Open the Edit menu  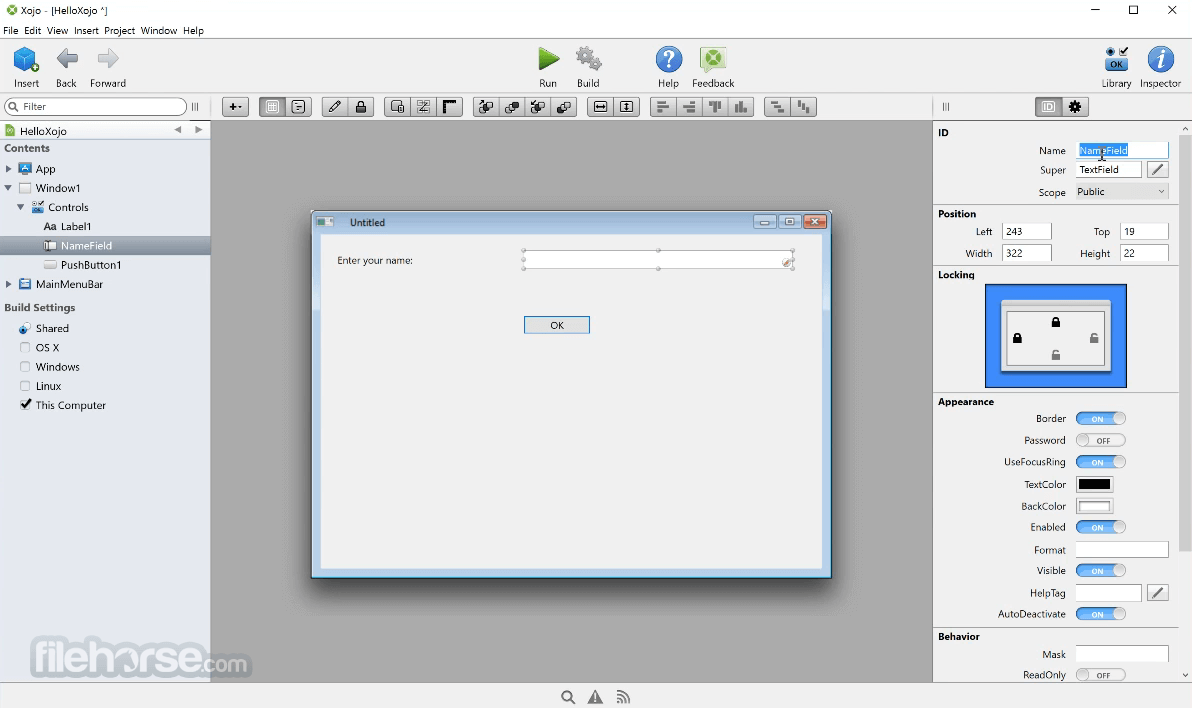pos(32,30)
